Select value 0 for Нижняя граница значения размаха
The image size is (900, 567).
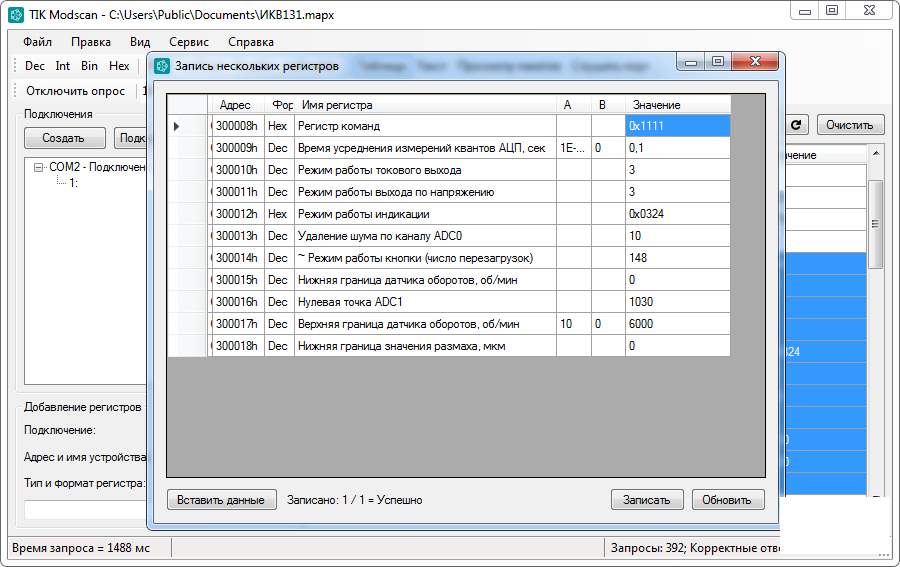coord(678,346)
